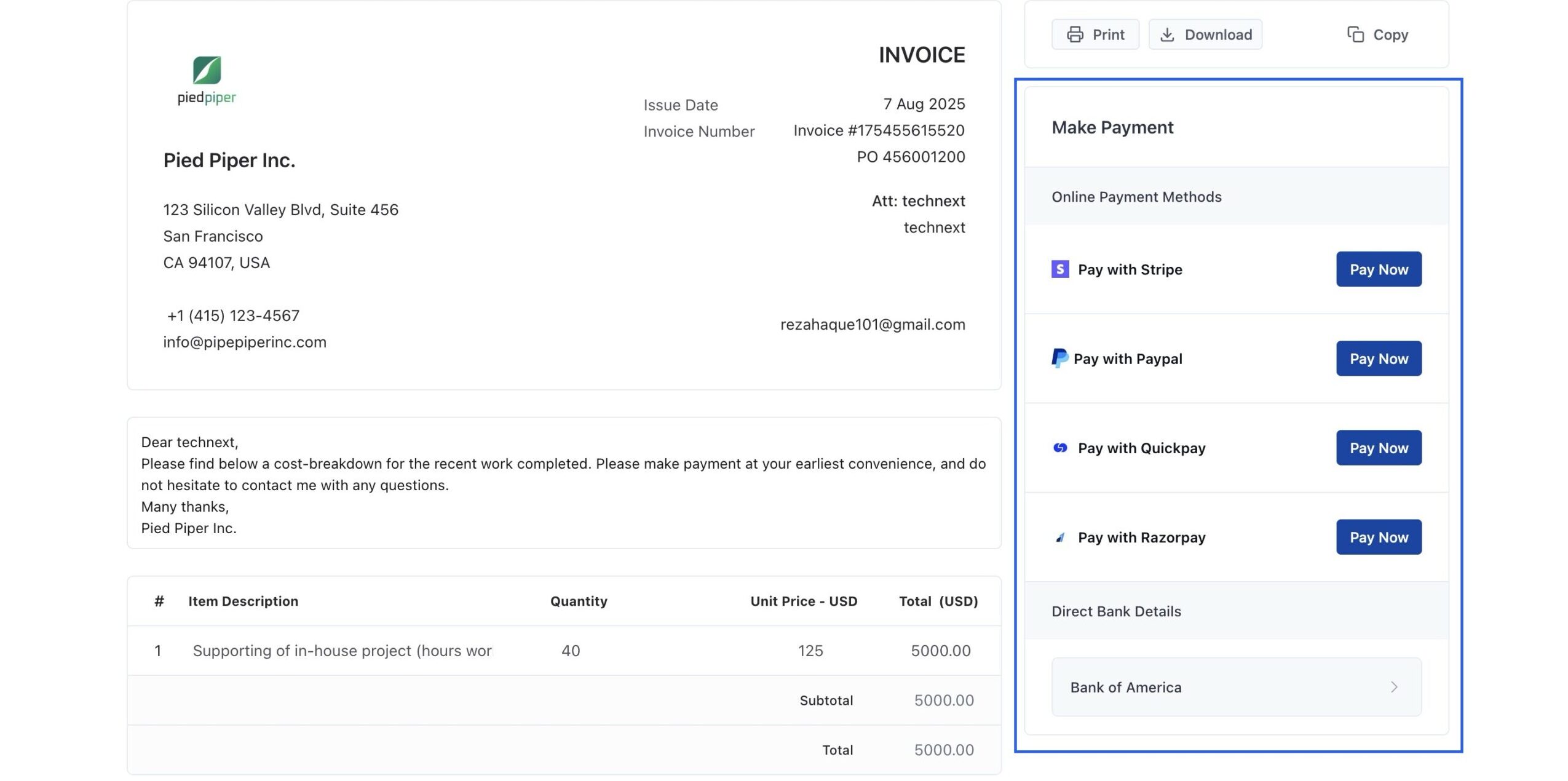
Task: Click the Direct Bank Details section header
Action: tap(1115, 611)
